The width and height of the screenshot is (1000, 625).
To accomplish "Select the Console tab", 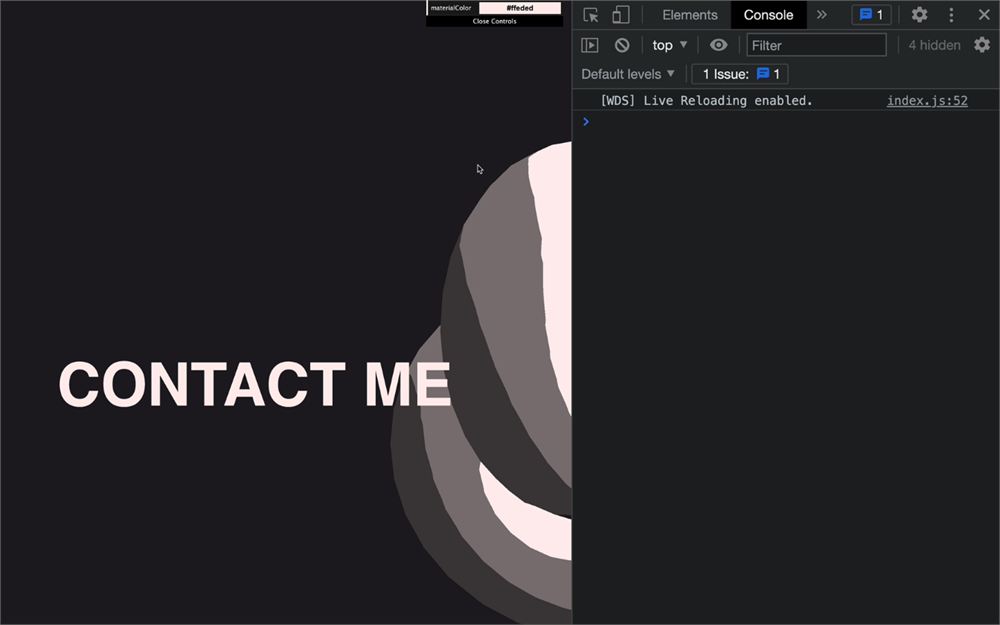I will tap(768, 15).
